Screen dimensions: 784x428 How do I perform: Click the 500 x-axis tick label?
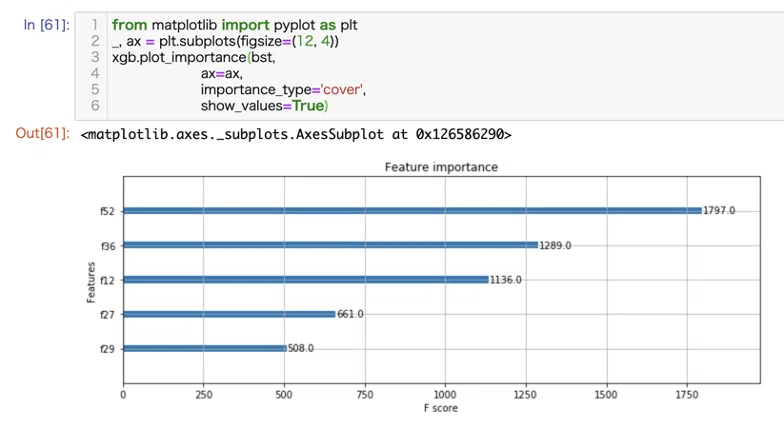pos(284,395)
